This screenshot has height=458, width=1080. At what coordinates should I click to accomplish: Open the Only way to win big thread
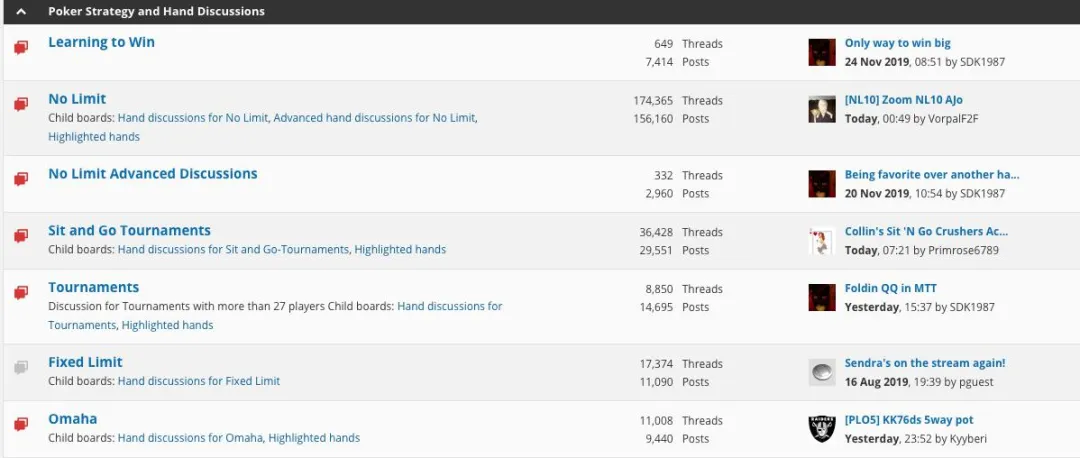(897, 43)
